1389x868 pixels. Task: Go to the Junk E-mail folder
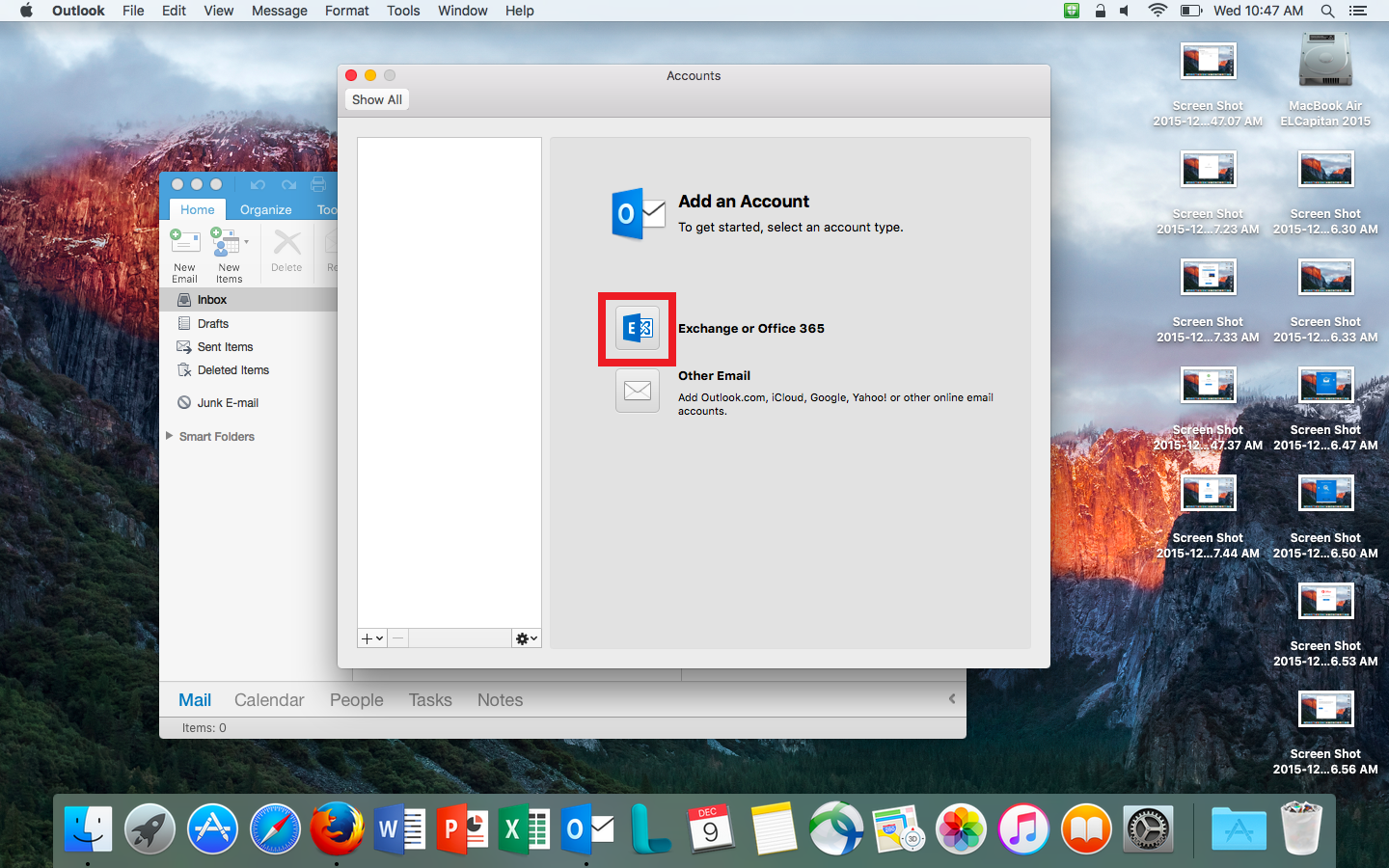coord(228,403)
